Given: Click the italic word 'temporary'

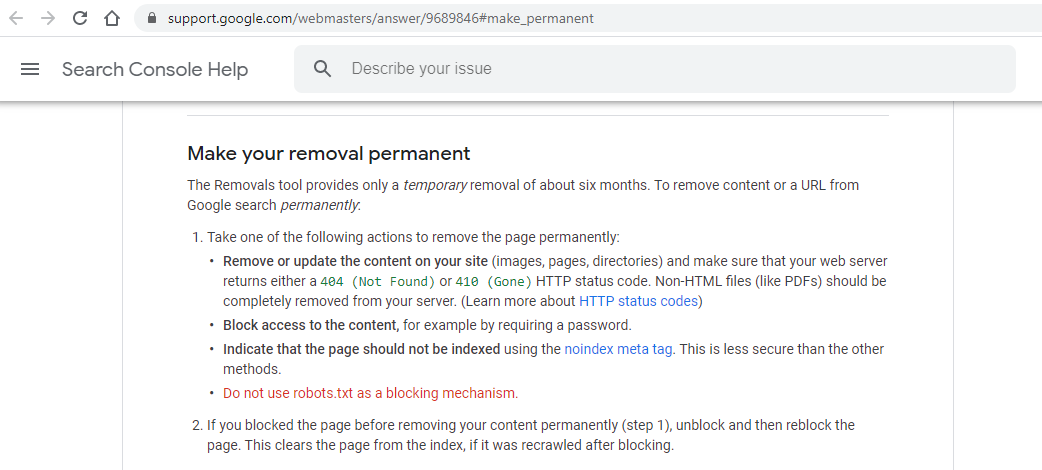Looking at the screenshot, I should click(435, 185).
